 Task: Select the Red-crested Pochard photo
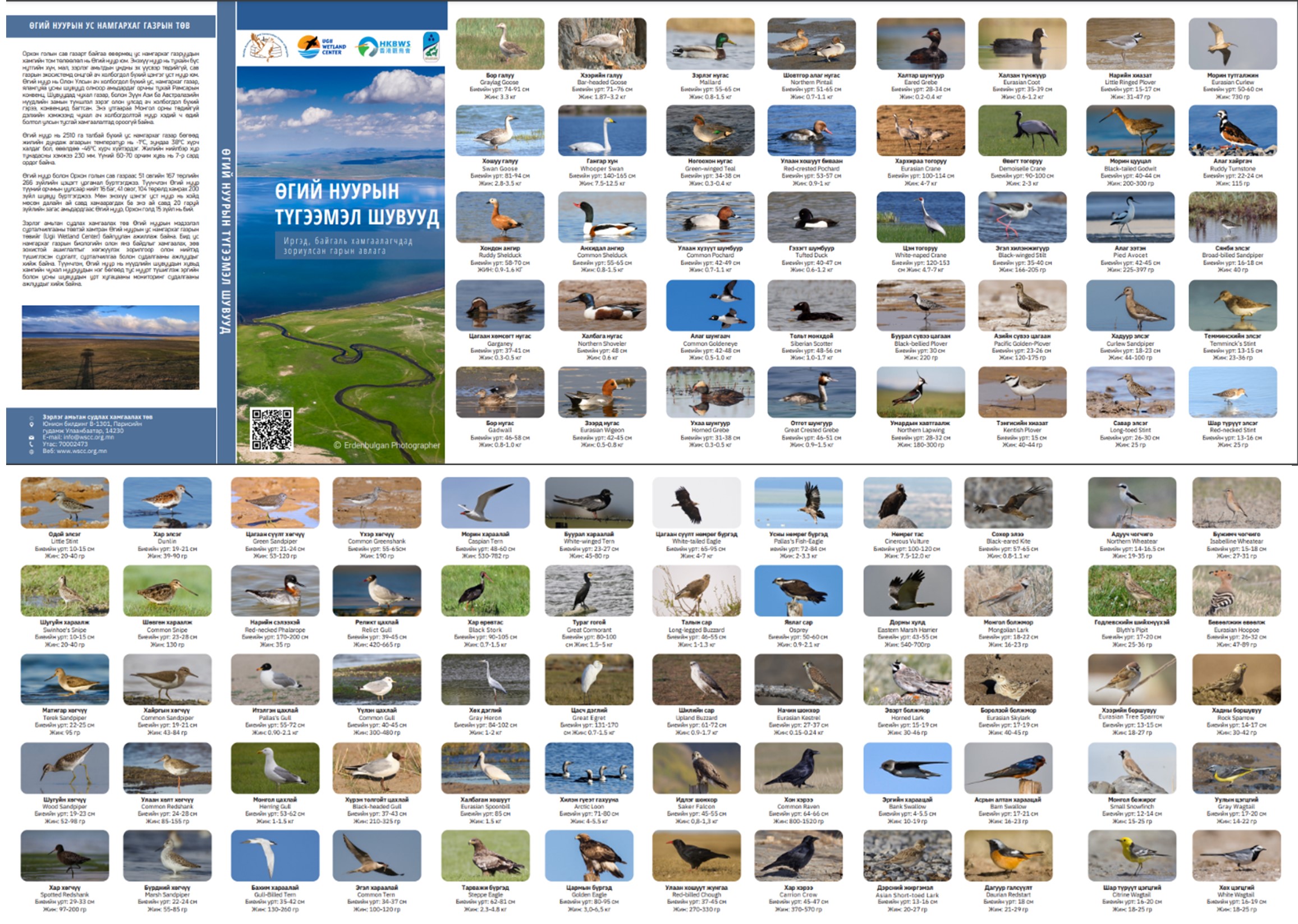(x=811, y=130)
